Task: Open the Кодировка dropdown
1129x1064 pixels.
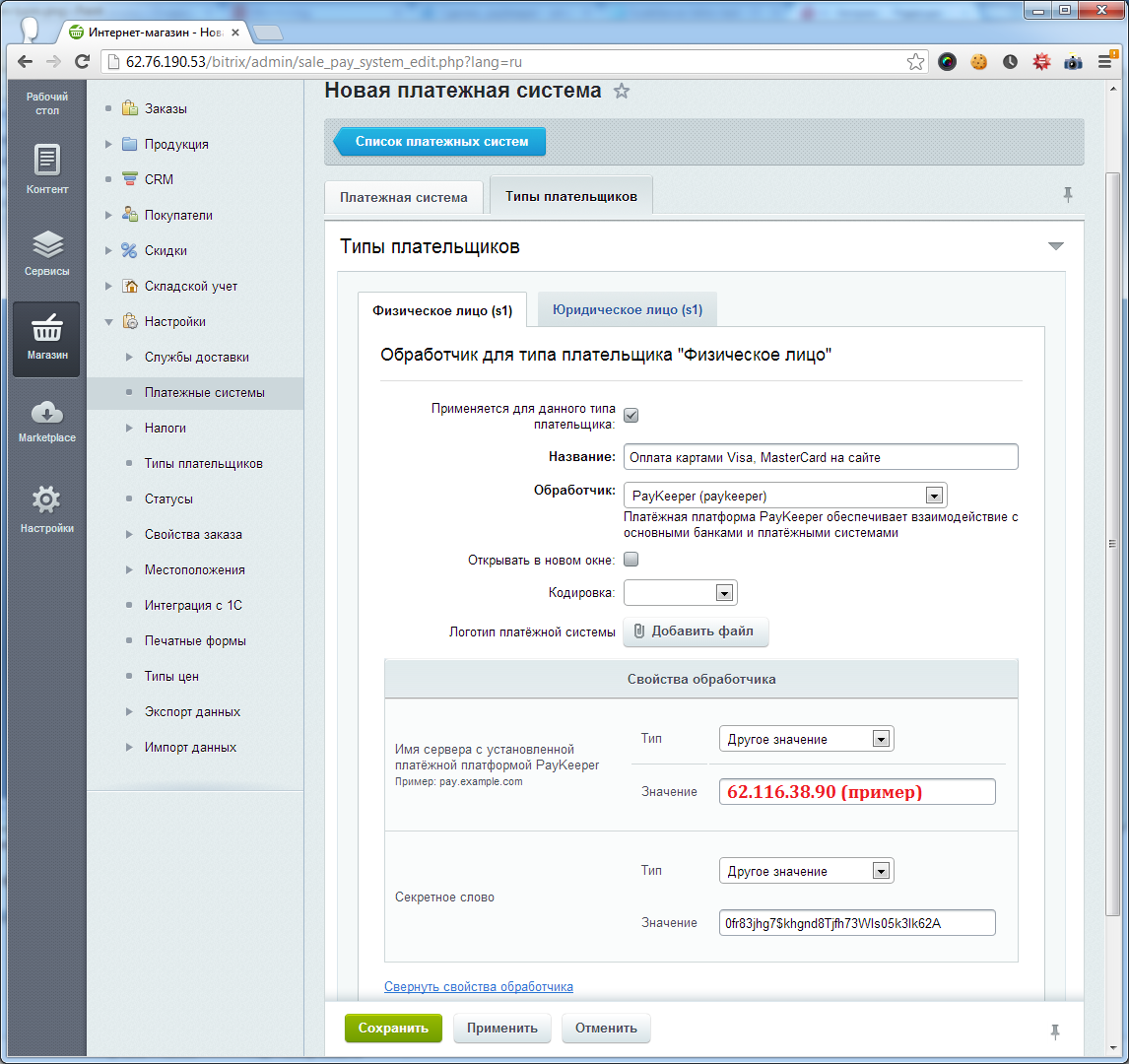Action: [x=681, y=593]
